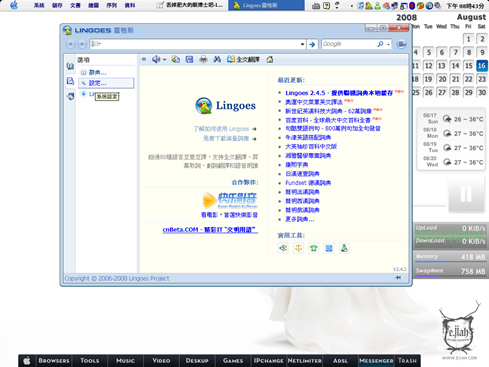The height and width of the screenshot is (367, 489).
Task: Click the copy icon in the toolbar
Action: click(x=176, y=59)
